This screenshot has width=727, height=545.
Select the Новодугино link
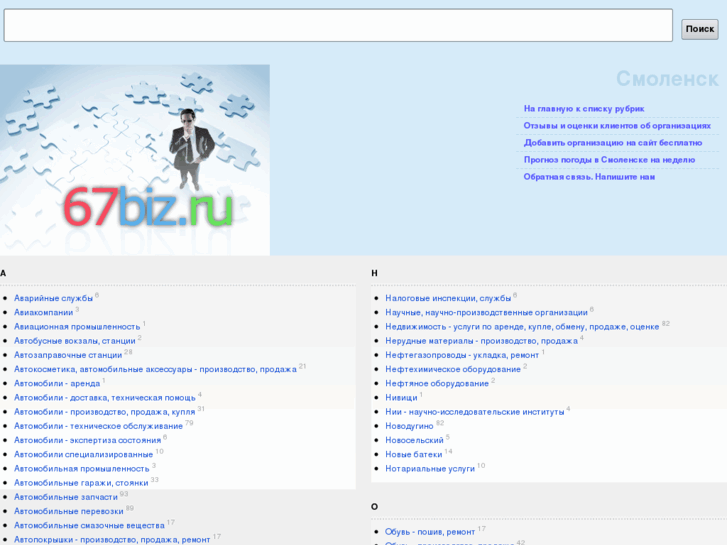click(x=409, y=426)
